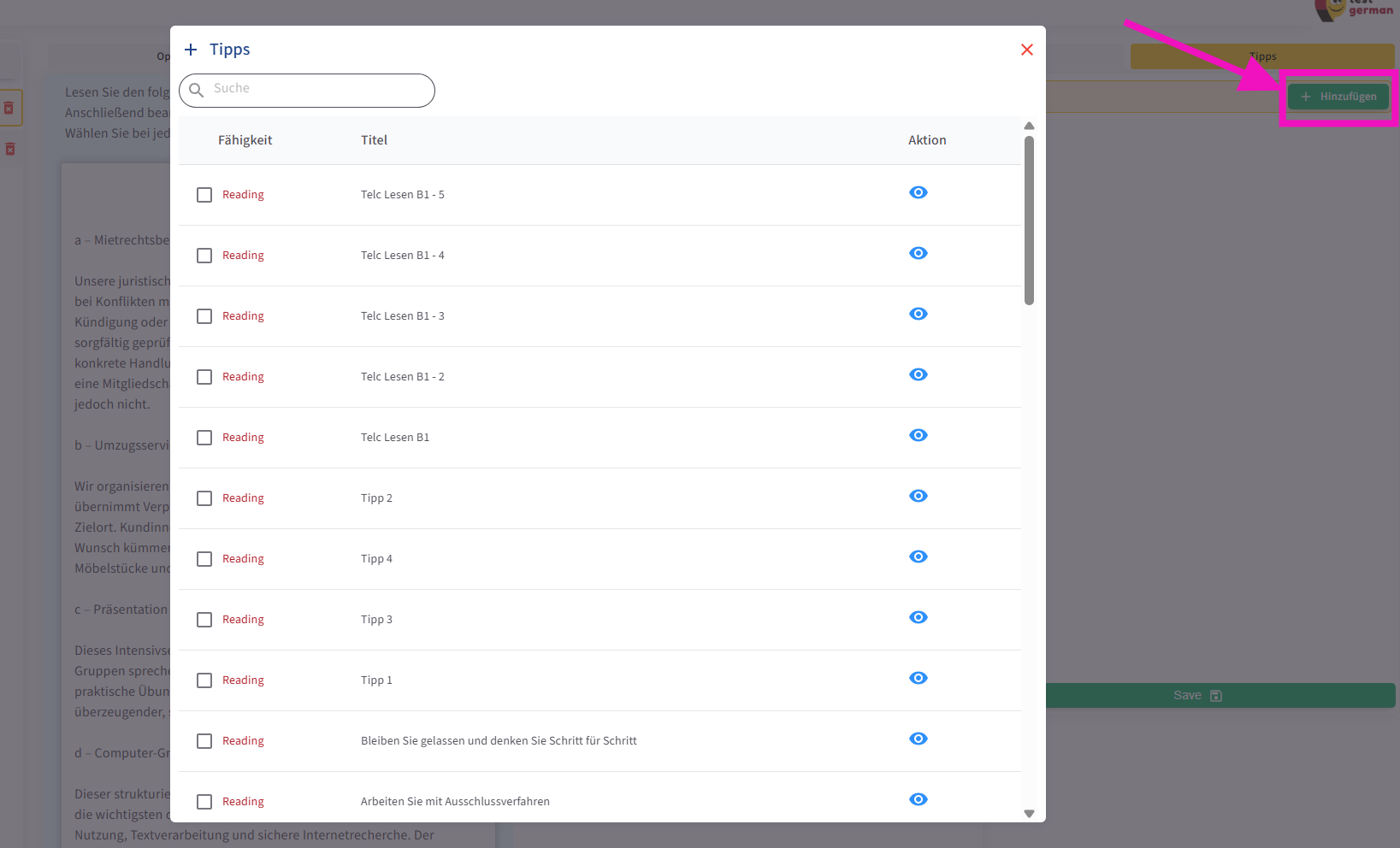This screenshot has width=1400, height=848.
Task: Tick the checkbox for Tipp 3
Action: 204,620
